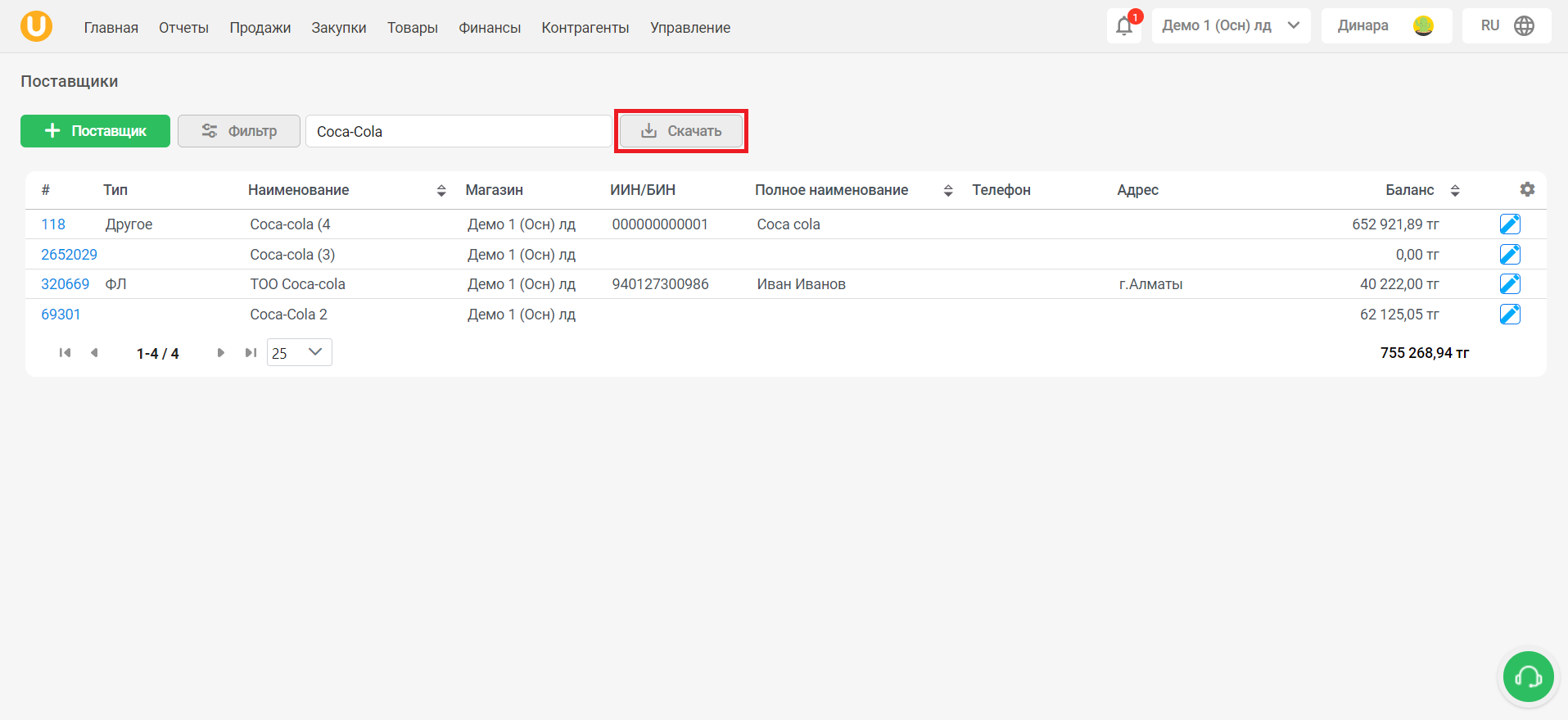Viewport: 1568px width, 720px height.
Task: Click the total balance 755 268,94 тг
Action: 1425,353
